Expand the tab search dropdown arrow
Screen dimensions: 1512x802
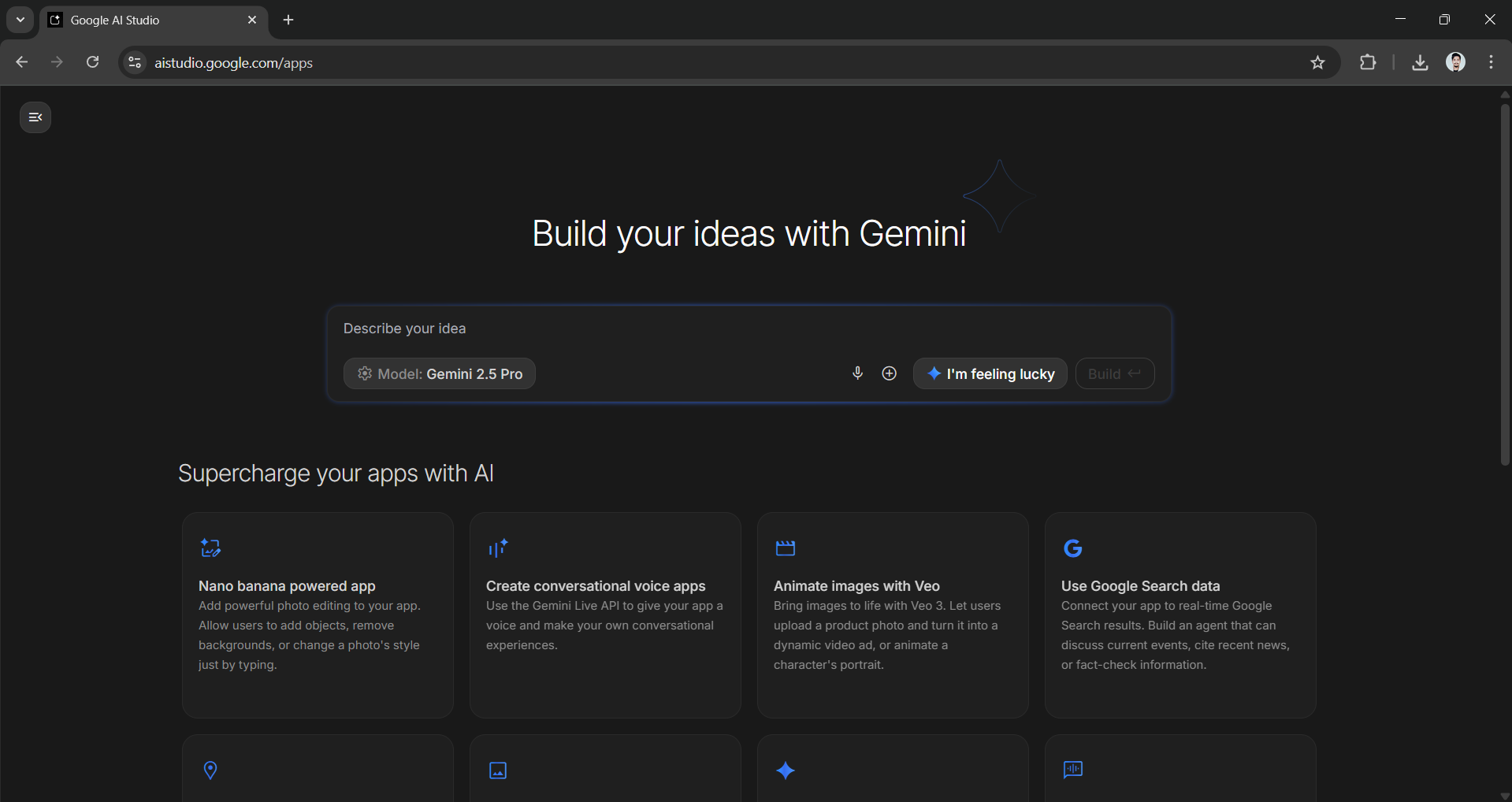[20, 20]
